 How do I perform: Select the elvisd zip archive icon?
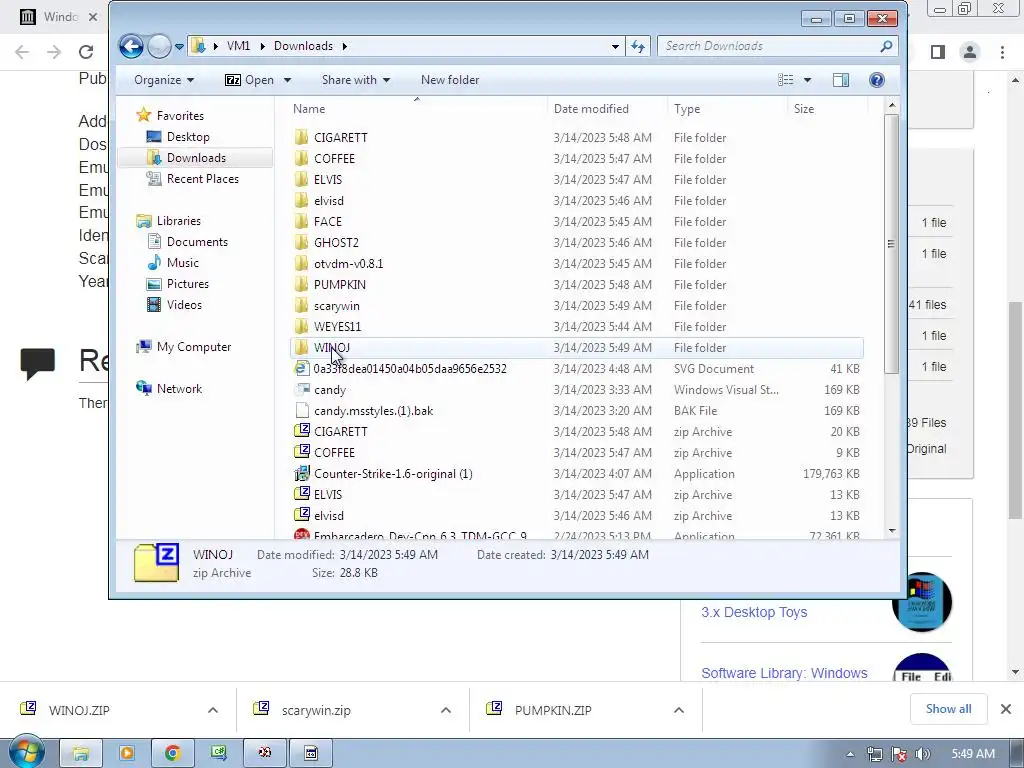[301, 515]
